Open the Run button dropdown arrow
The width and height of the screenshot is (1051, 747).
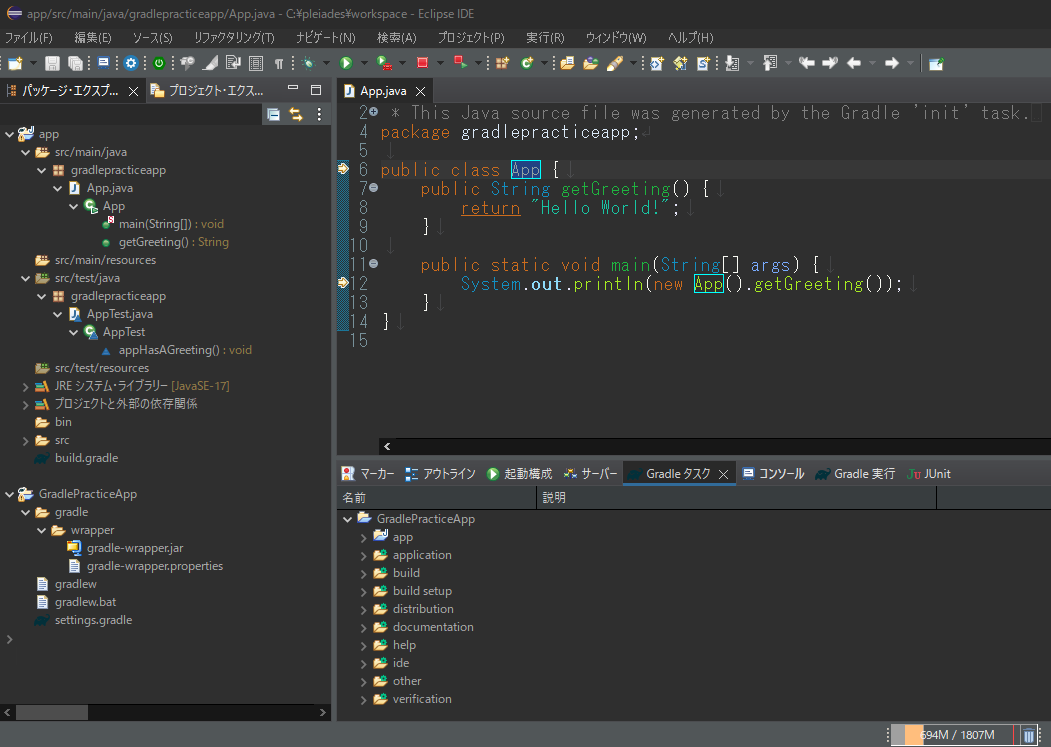[364, 63]
